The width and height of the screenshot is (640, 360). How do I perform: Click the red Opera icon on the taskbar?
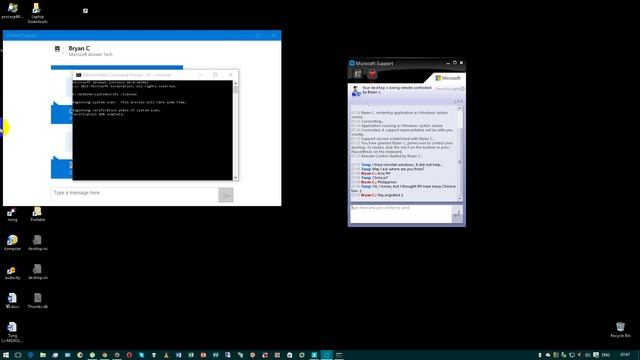(129, 355)
